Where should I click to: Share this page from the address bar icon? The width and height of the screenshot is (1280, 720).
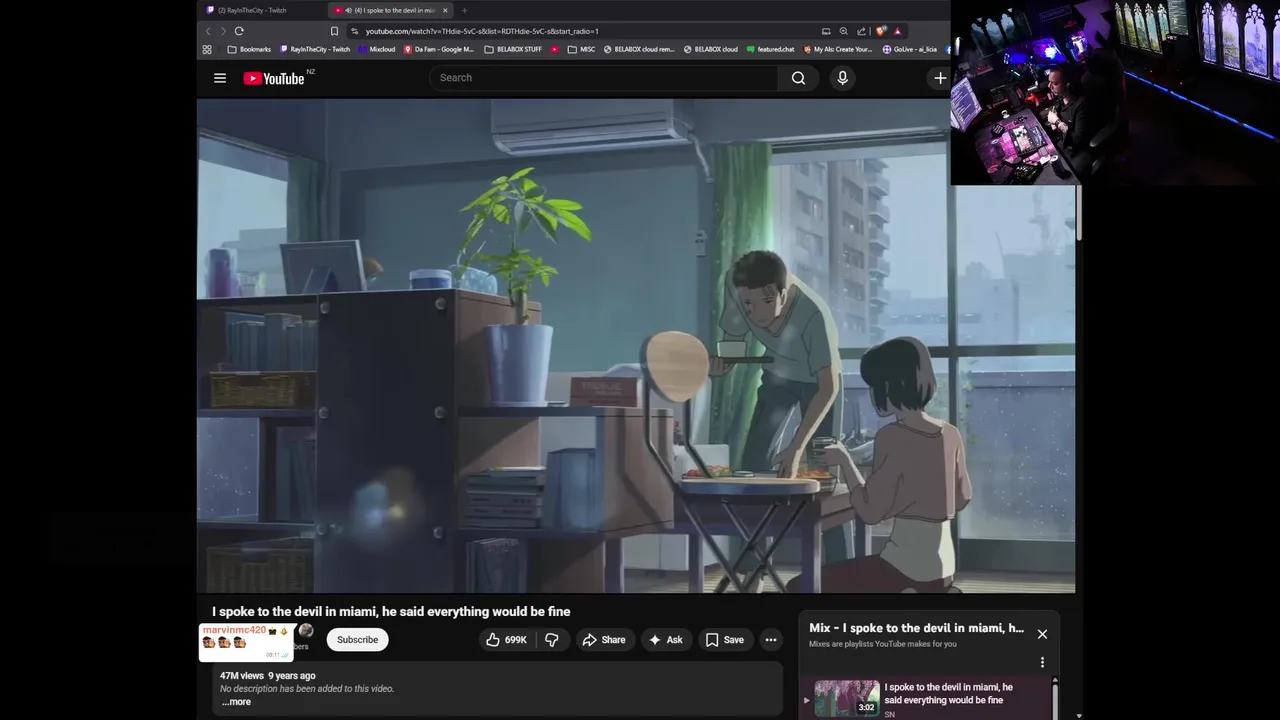coord(861,31)
